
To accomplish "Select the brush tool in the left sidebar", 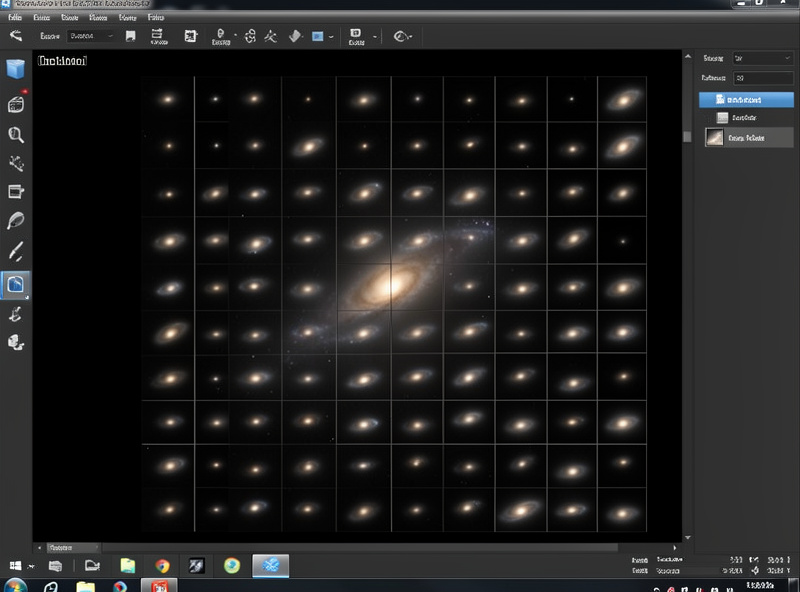I will coord(16,252).
